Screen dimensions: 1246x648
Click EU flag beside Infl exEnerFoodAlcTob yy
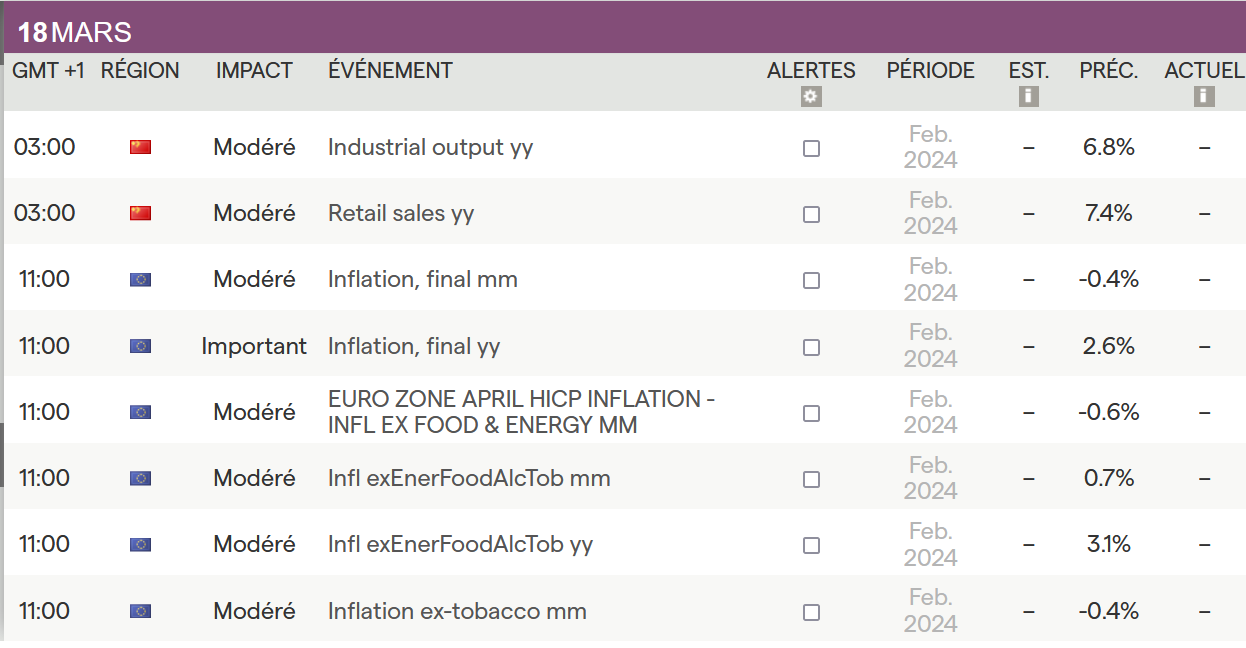140,545
